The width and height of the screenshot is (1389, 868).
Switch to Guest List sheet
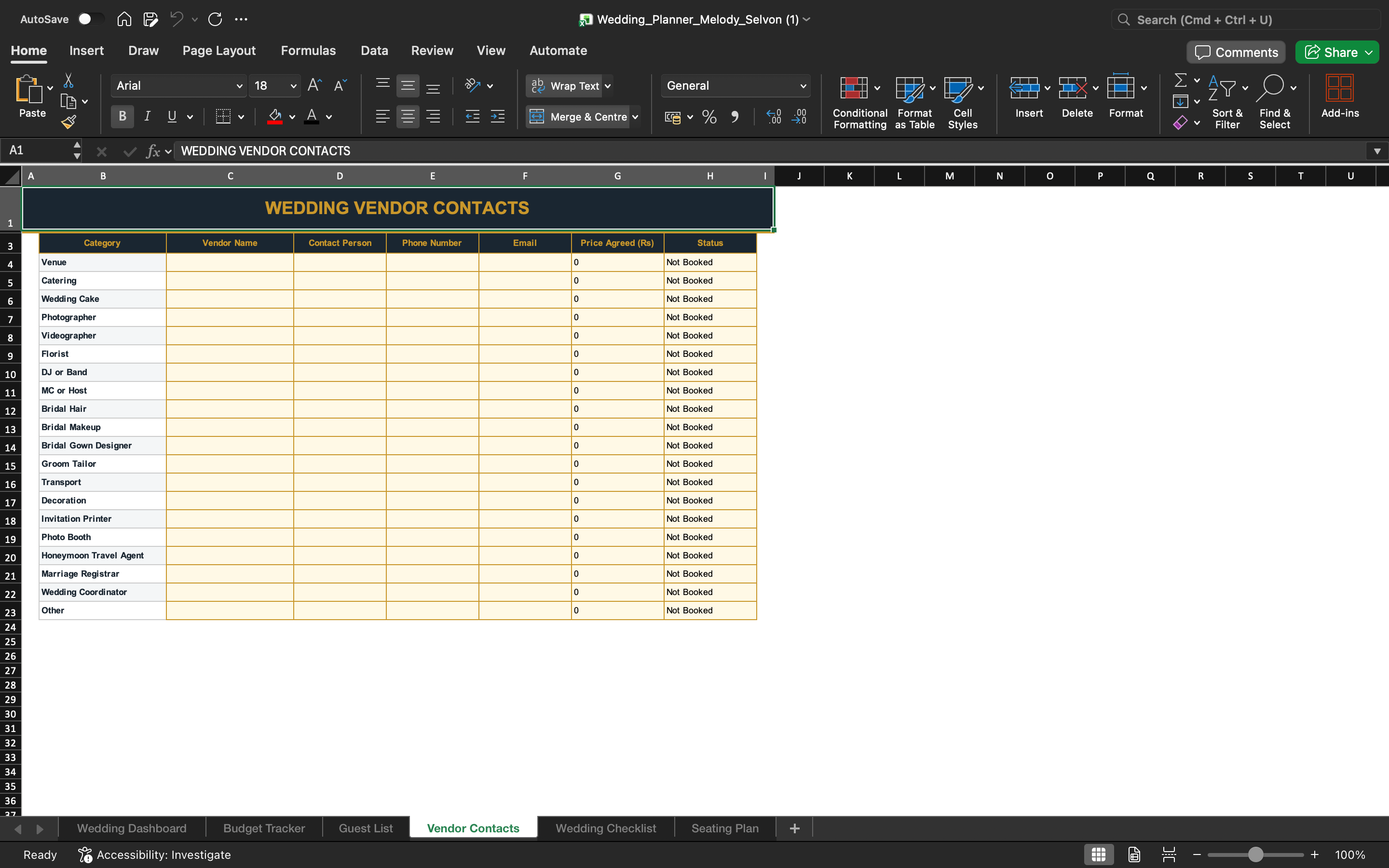tap(366, 828)
